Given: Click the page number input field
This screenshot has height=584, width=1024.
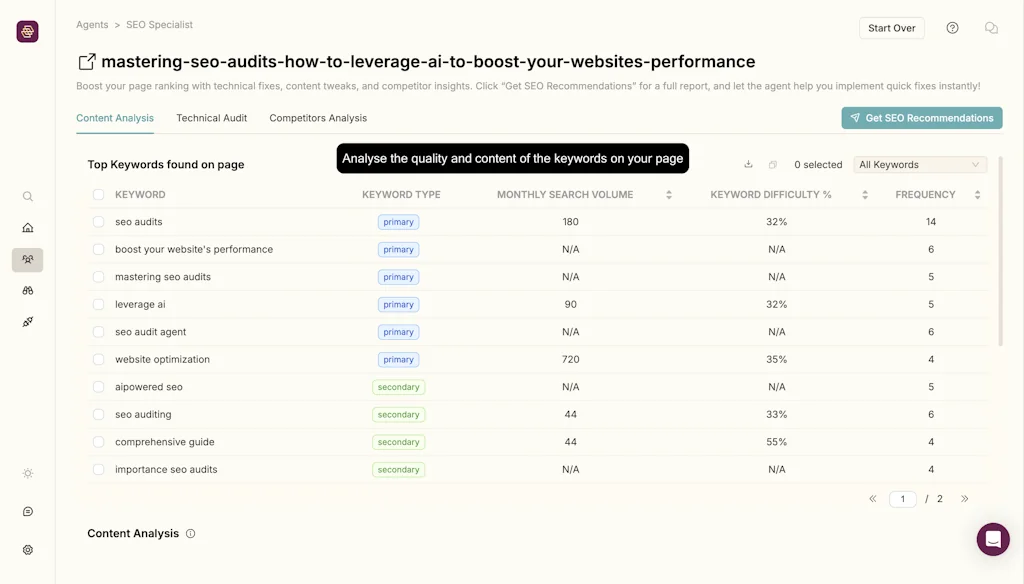Looking at the screenshot, I should point(902,499).
